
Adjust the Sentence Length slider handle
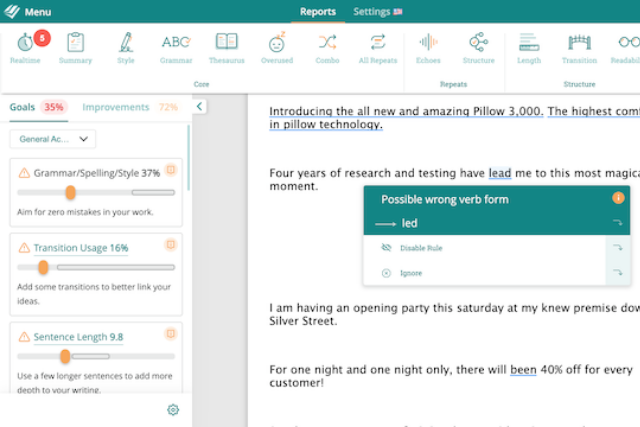65,356
